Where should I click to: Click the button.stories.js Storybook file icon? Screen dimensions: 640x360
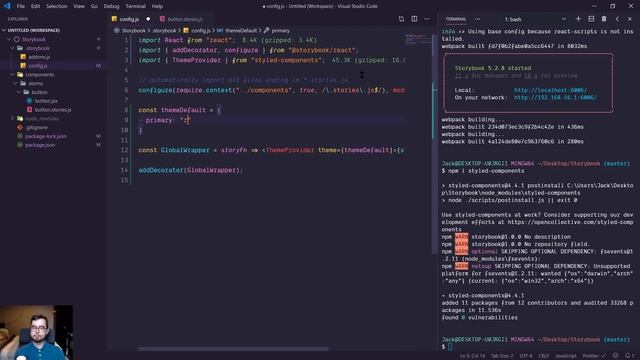[x=29, y=110]
